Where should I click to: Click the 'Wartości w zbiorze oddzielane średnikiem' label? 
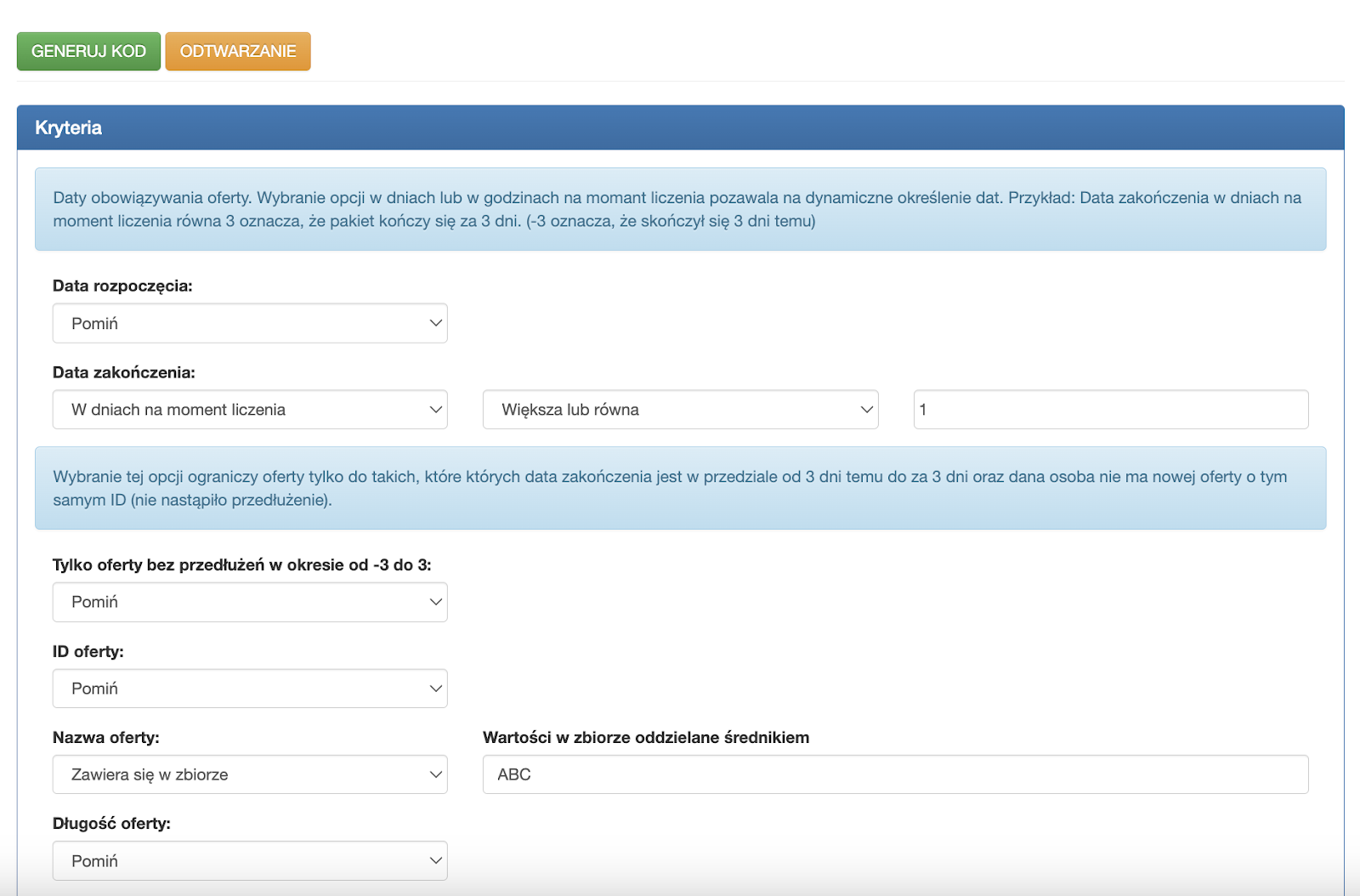tap(646, 737)
